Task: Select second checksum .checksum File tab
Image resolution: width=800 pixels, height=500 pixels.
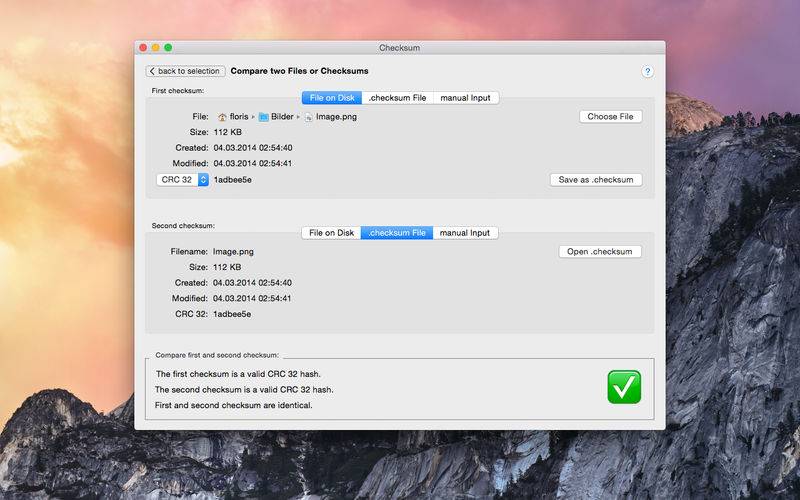Action: click(x=397, y=233)
